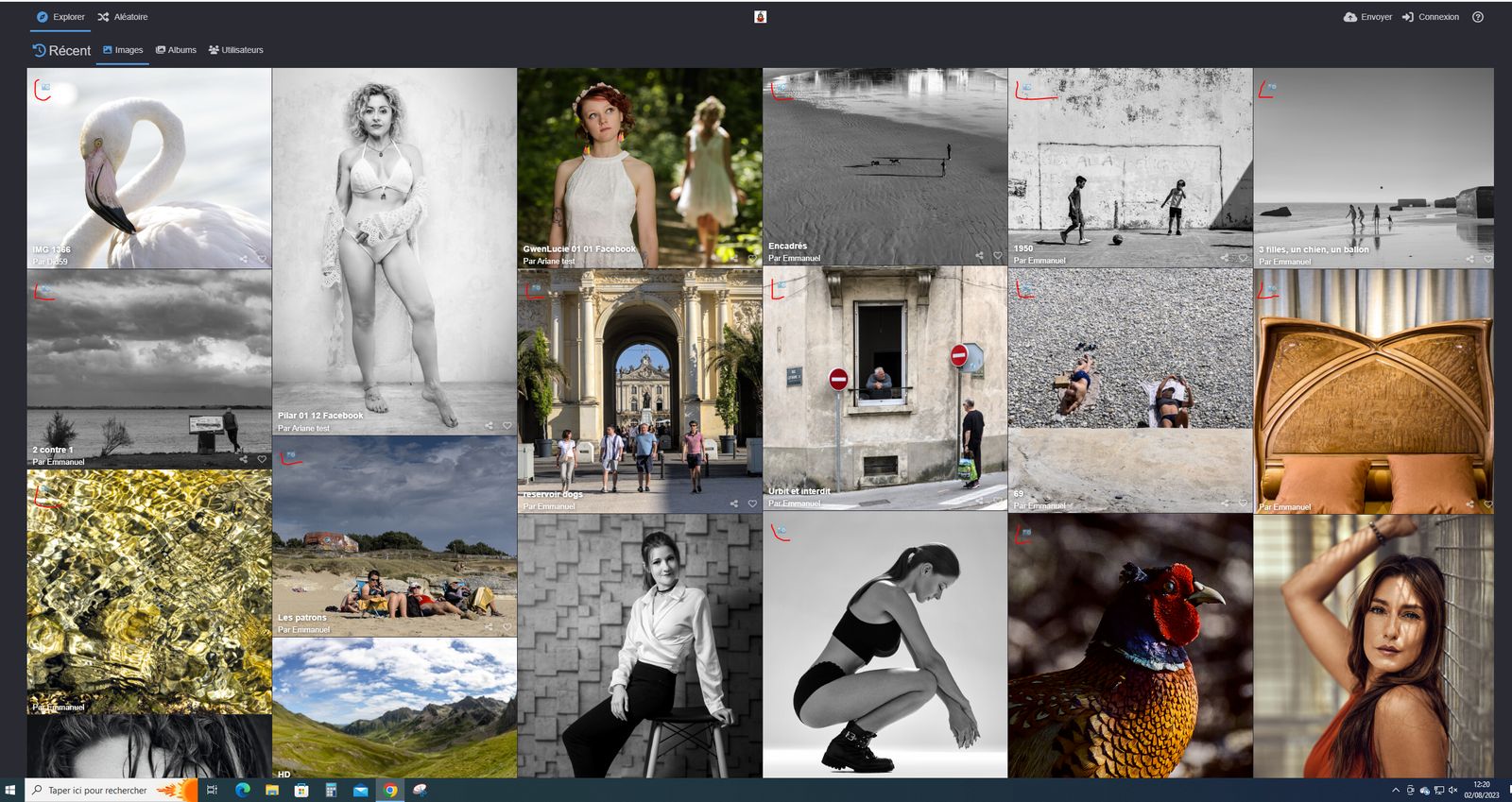Screen dimensions: 1512x802
Task: Open Task View from the taskbar
Action: [212, 790]
